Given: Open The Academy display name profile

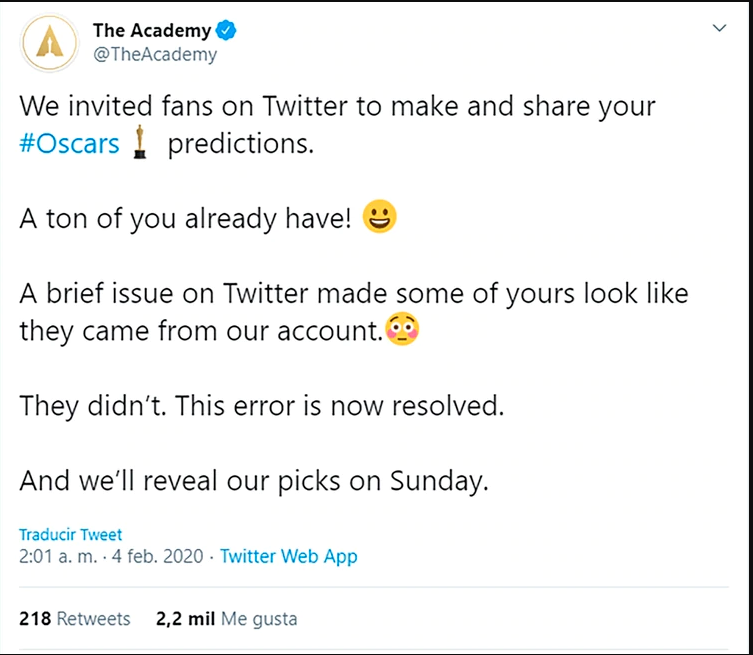Looking at the screenshot, I should (x=151, y=32).
